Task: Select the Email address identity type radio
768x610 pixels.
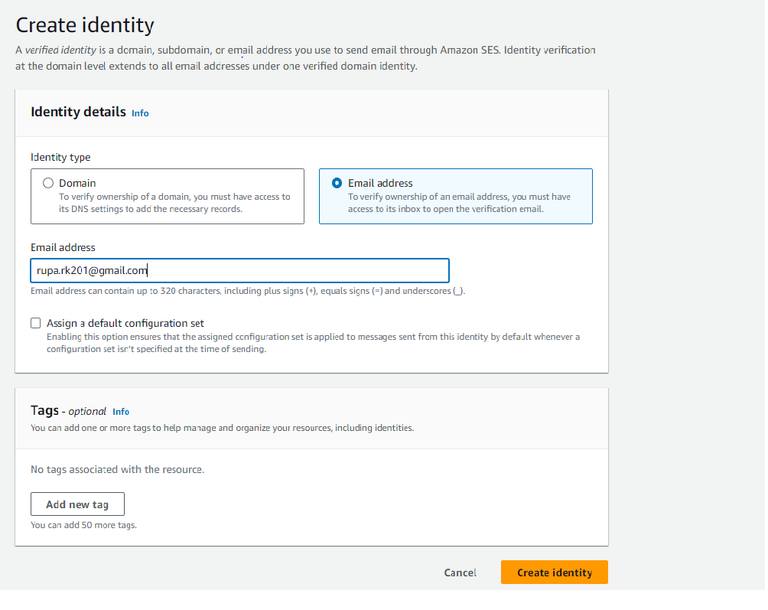Action: (337, 183)
